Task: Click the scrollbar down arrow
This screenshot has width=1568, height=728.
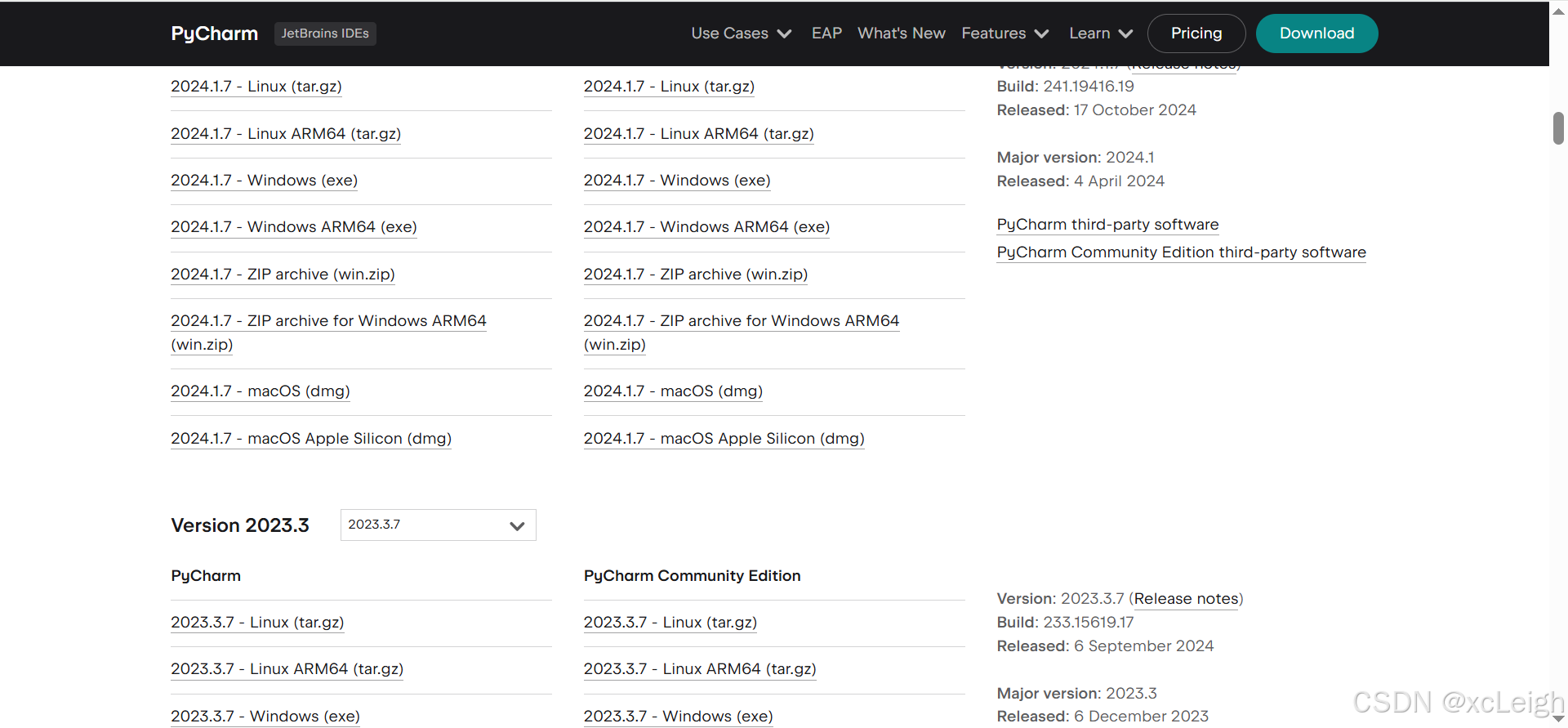Action: [x=1558, y=719]
